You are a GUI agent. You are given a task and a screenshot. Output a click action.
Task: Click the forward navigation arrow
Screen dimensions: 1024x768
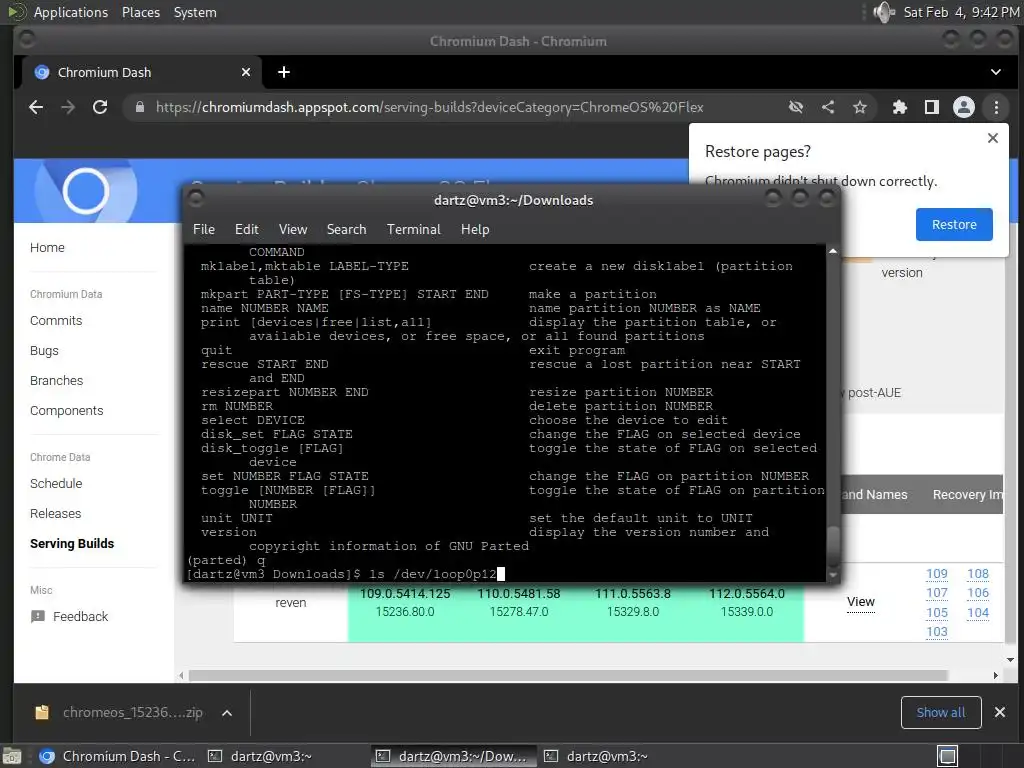(68, 107)
